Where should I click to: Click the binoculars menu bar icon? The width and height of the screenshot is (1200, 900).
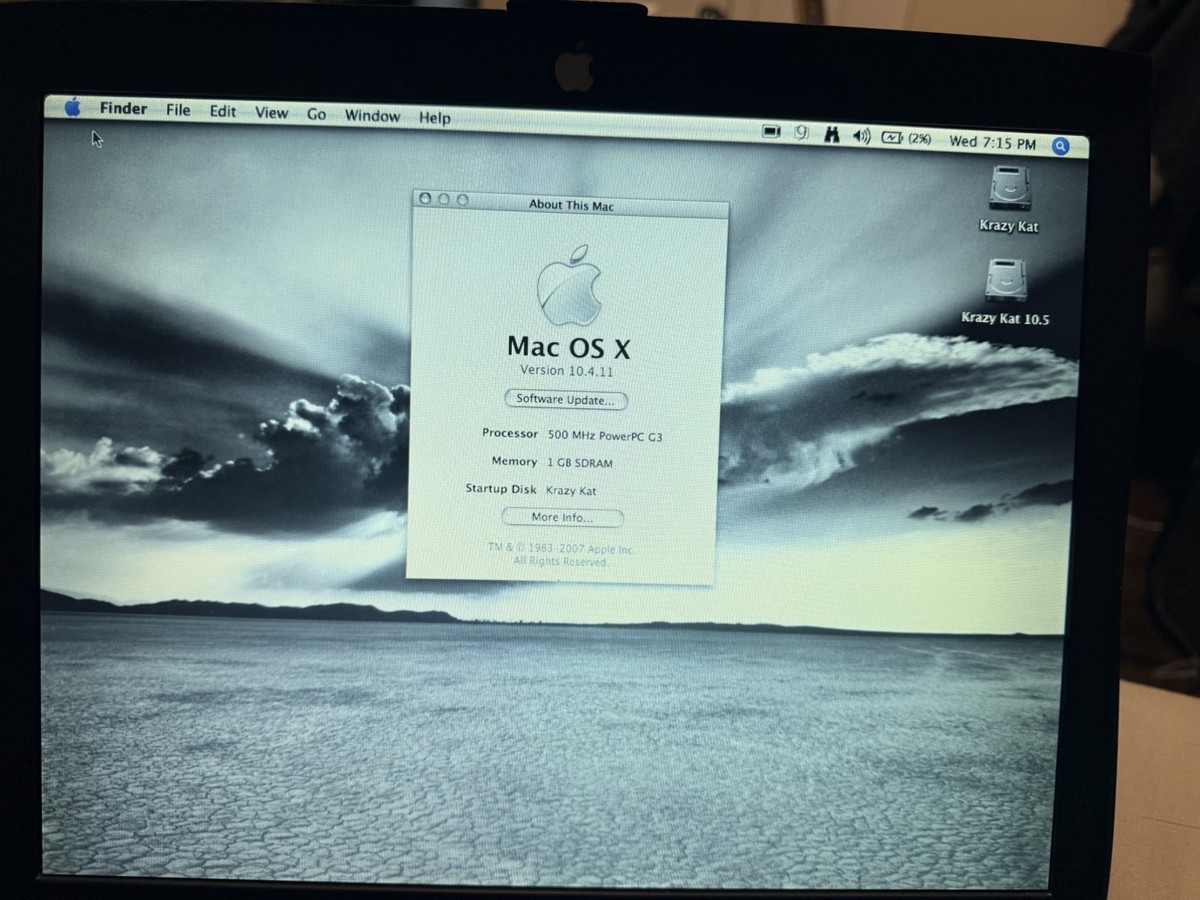(x=831, y=134)
